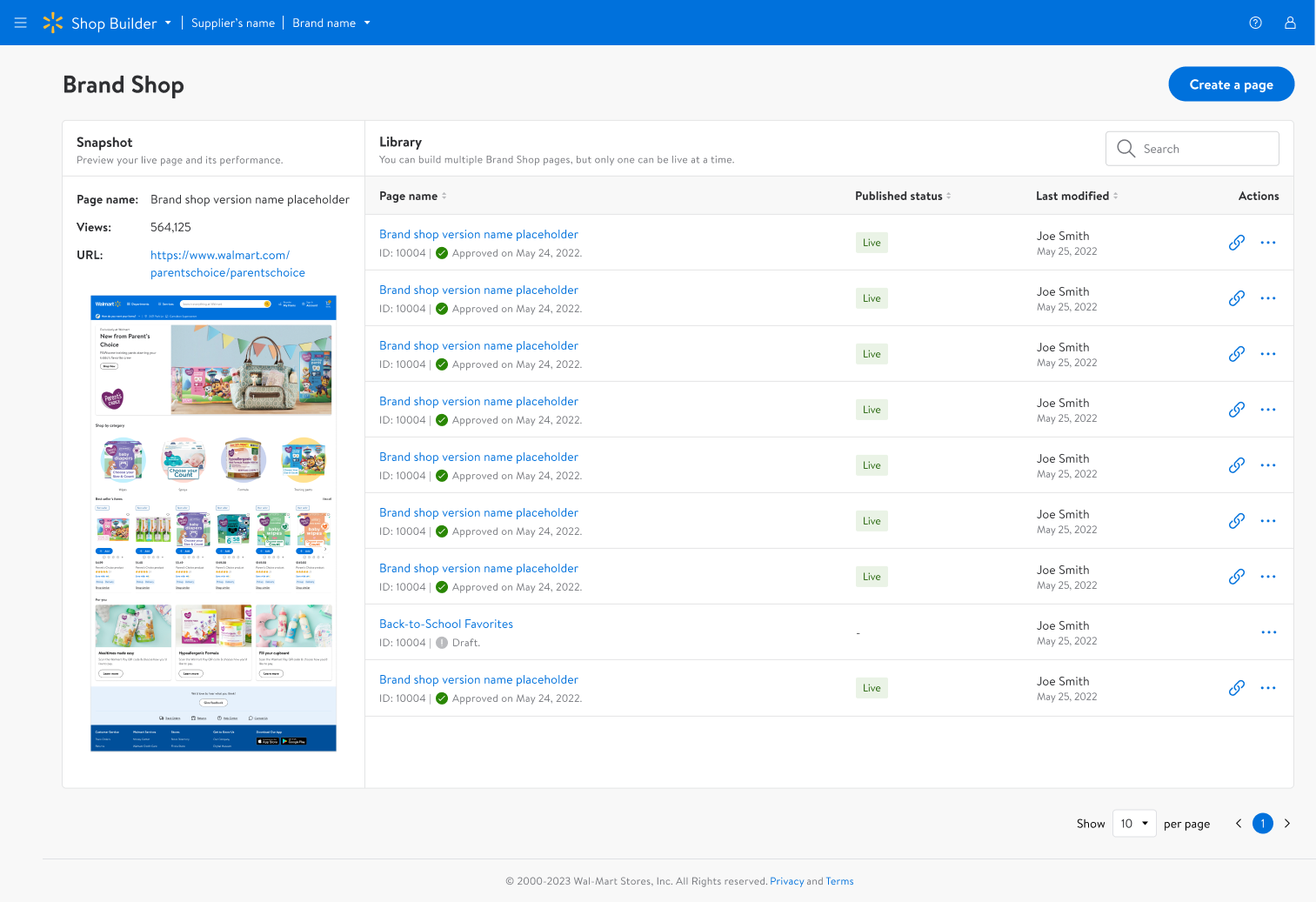Open more actions for Back-to-School Favorites row
The width and height of the screenshot is (1316, 902).
[x=1268, y=632]
